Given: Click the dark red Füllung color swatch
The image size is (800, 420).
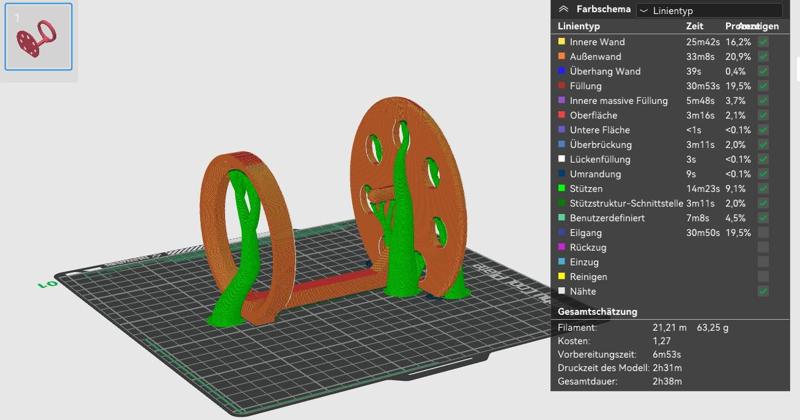Looking at the screenshot, I should [562, 86].
